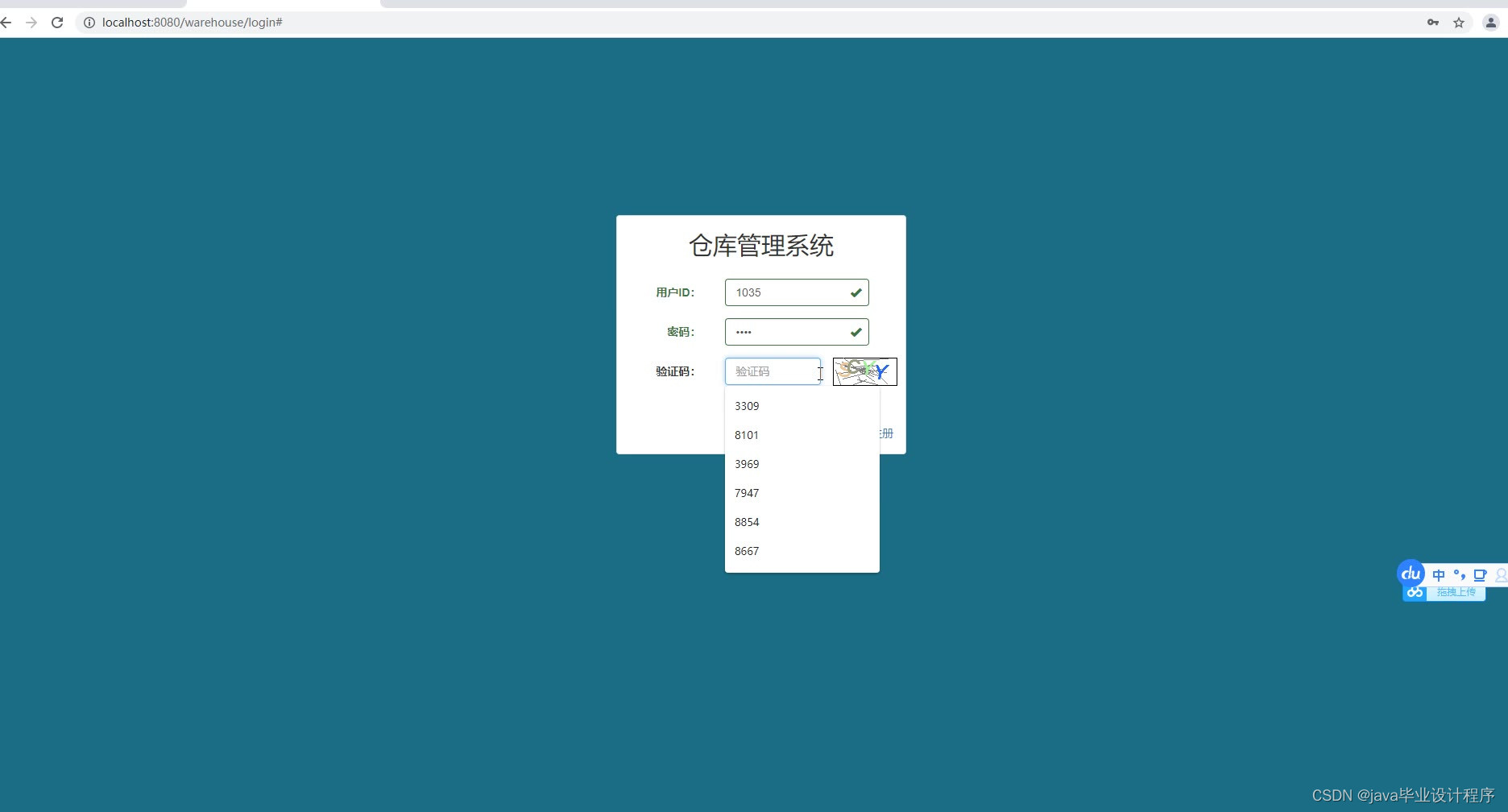Image resolution: width=1508 pixels, height=812 pixels.
Task: Click the browser profile avatar icon
Action: tap(1490, 23)
